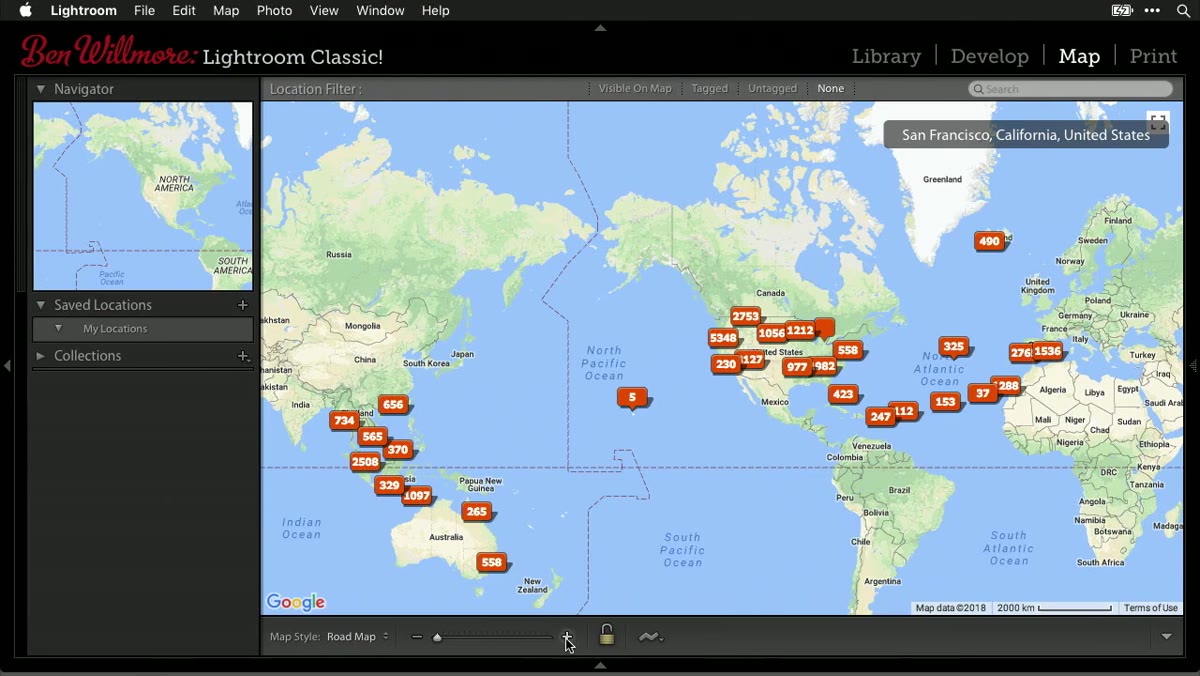This screenshot has width=1200, height=676.
Task: Switch to the Print module
Action: tap(1153, 56)
